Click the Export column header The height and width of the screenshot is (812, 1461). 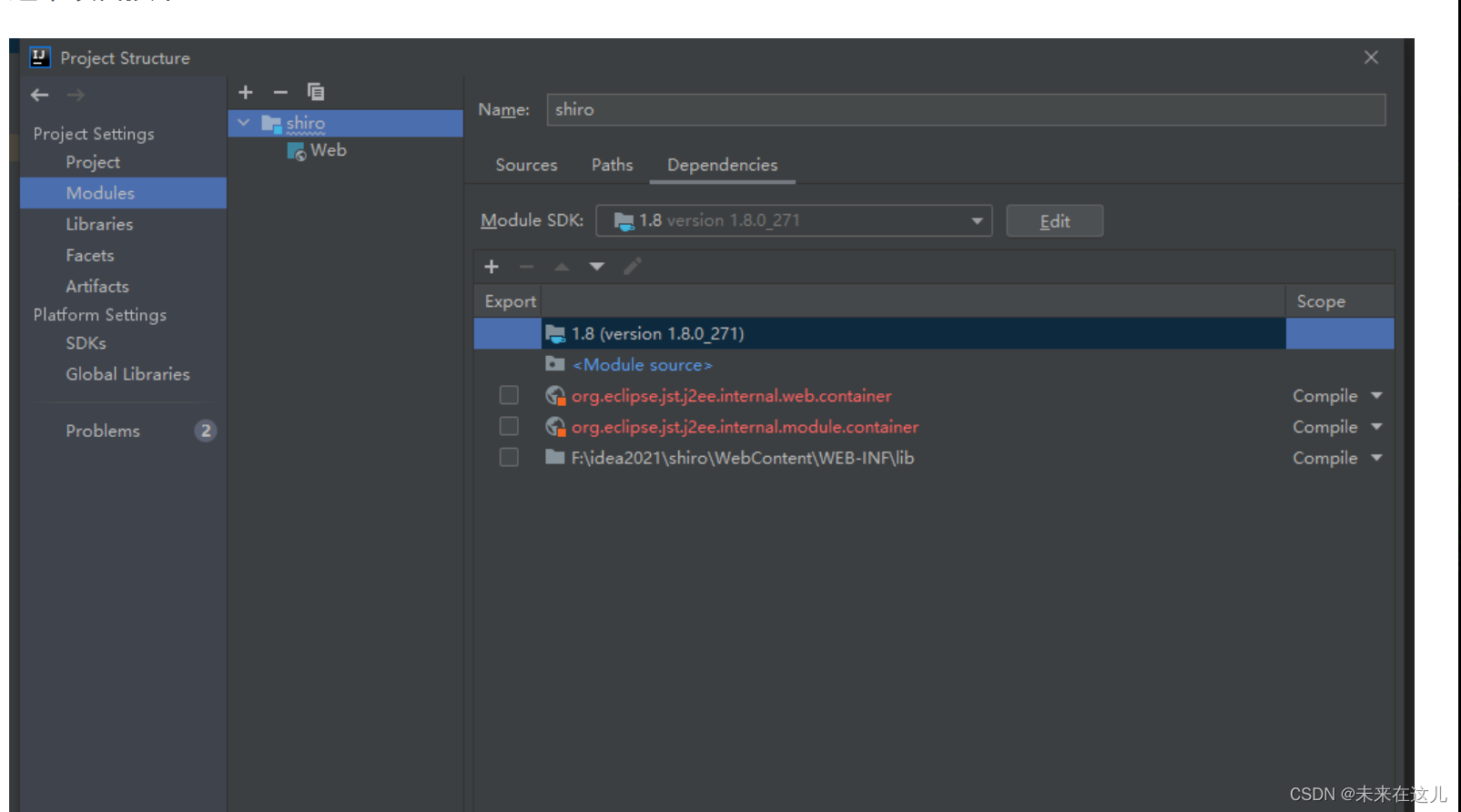pos(510,301)
